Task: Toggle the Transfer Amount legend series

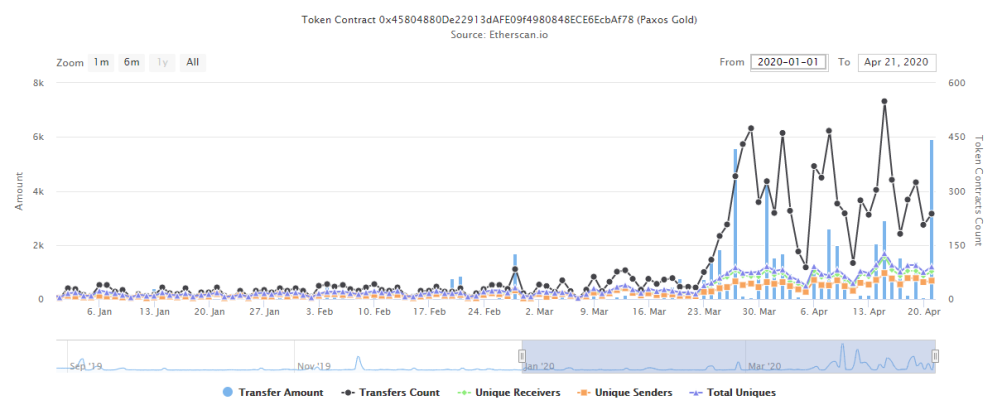Action: 274,392
